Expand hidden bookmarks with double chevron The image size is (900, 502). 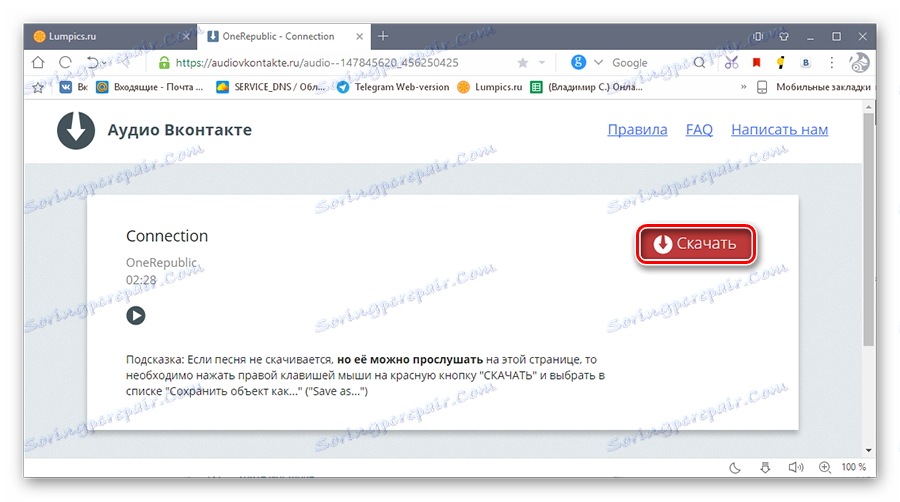[x=743, y=87]
